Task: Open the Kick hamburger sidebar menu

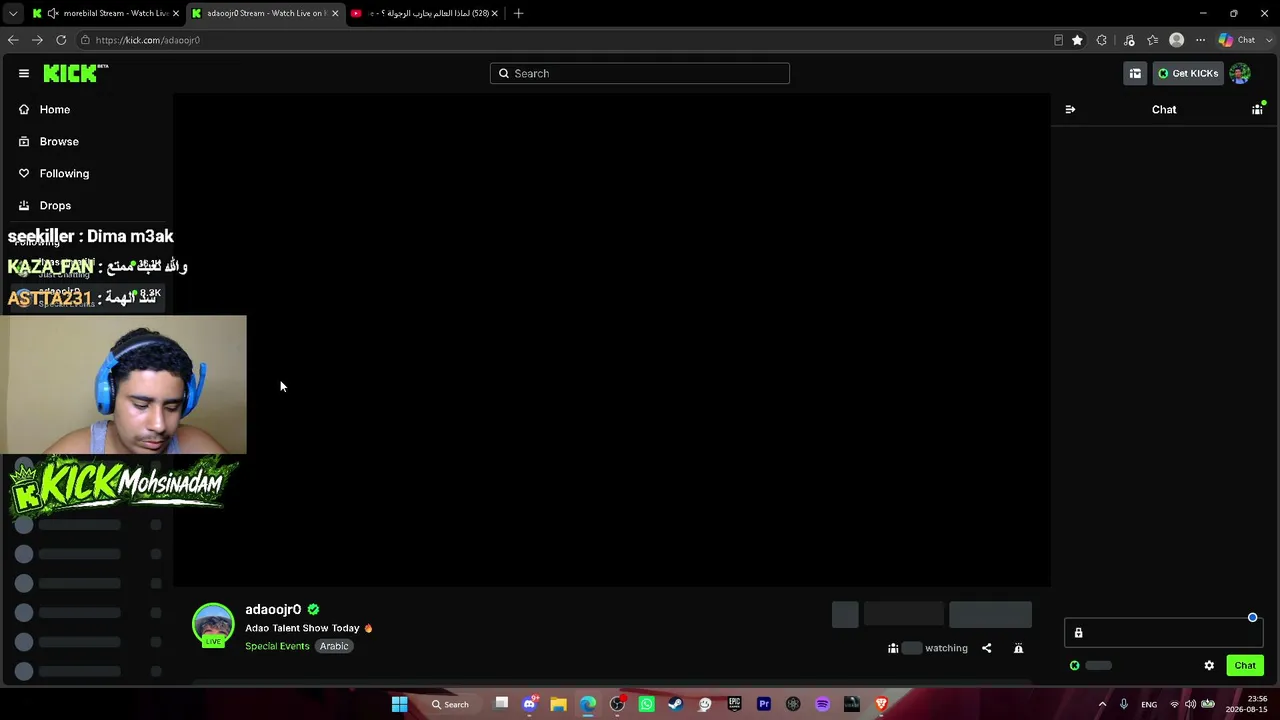Action: [x=24, y=73]
